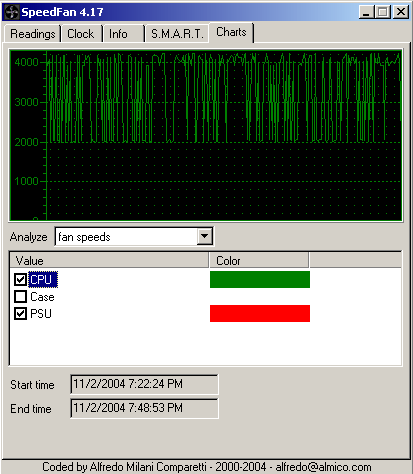This screenshot has width=413, height=474.
Task: Switch to the Readings tab
Action: [x=32, y=34]
